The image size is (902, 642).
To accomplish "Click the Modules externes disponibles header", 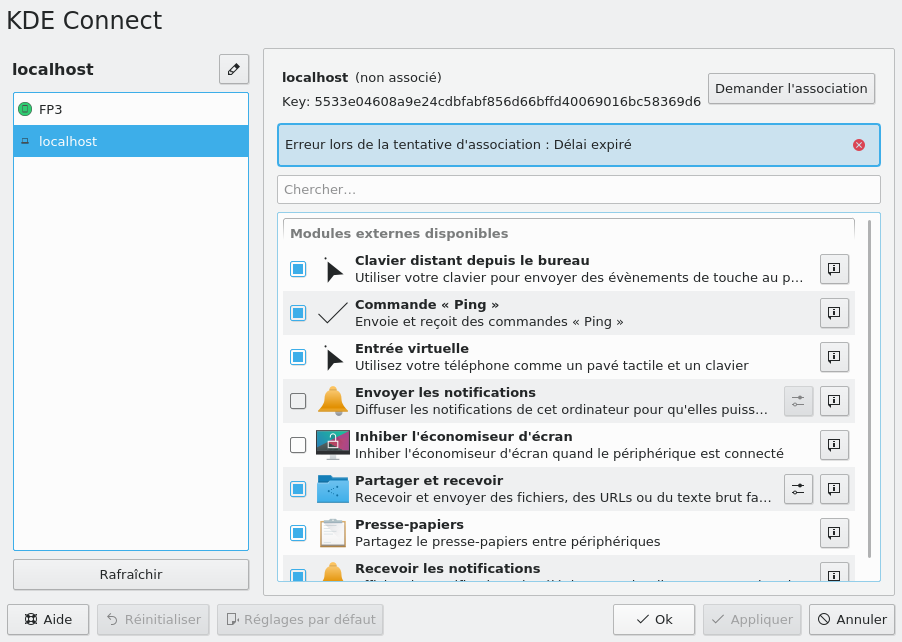I will pyautogui.click(x=399, y=234).
